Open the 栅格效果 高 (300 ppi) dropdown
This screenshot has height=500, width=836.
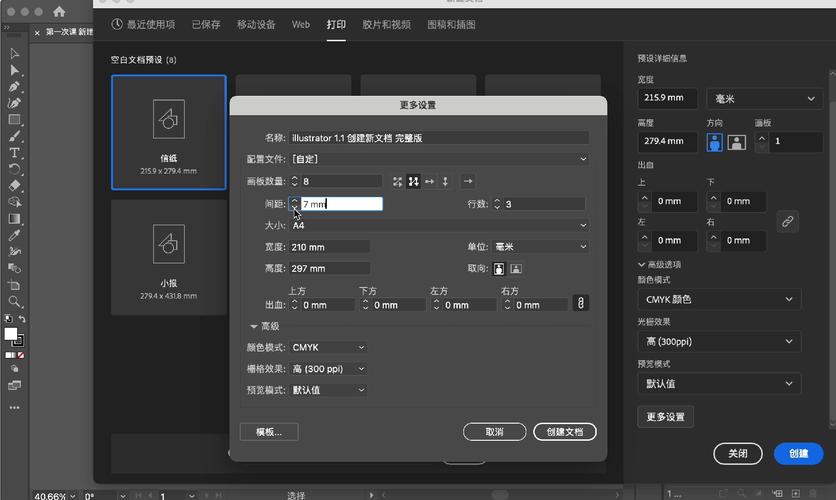click(x=328, y=369)
